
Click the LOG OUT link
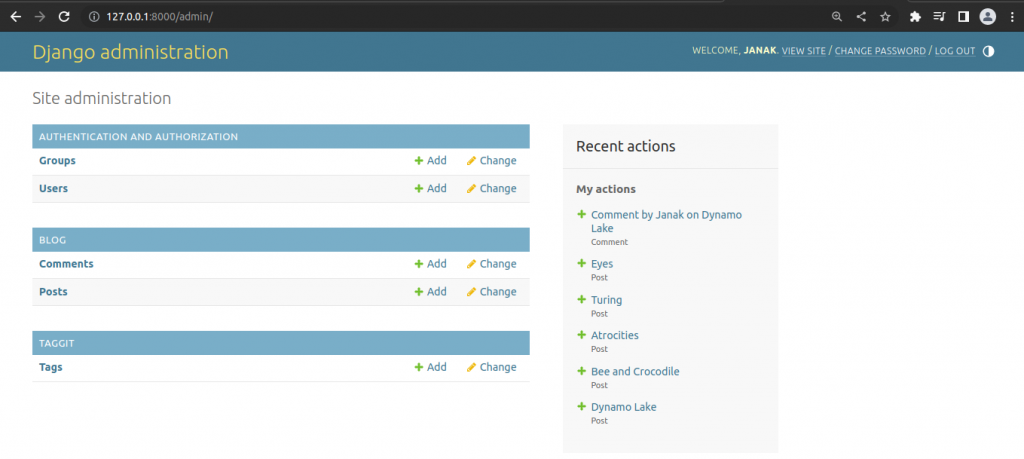click(955, 51)
